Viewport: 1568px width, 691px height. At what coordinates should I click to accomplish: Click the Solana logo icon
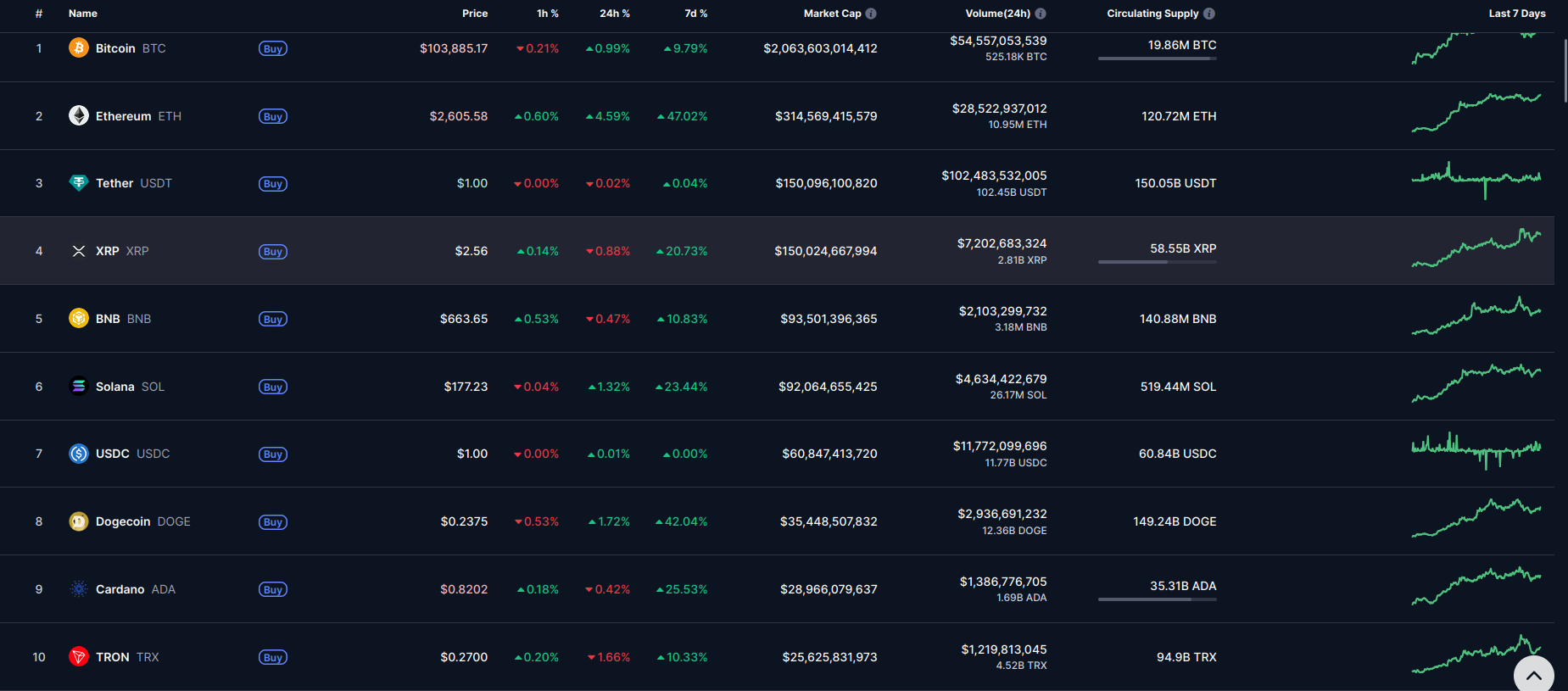[x=79, y=387]
